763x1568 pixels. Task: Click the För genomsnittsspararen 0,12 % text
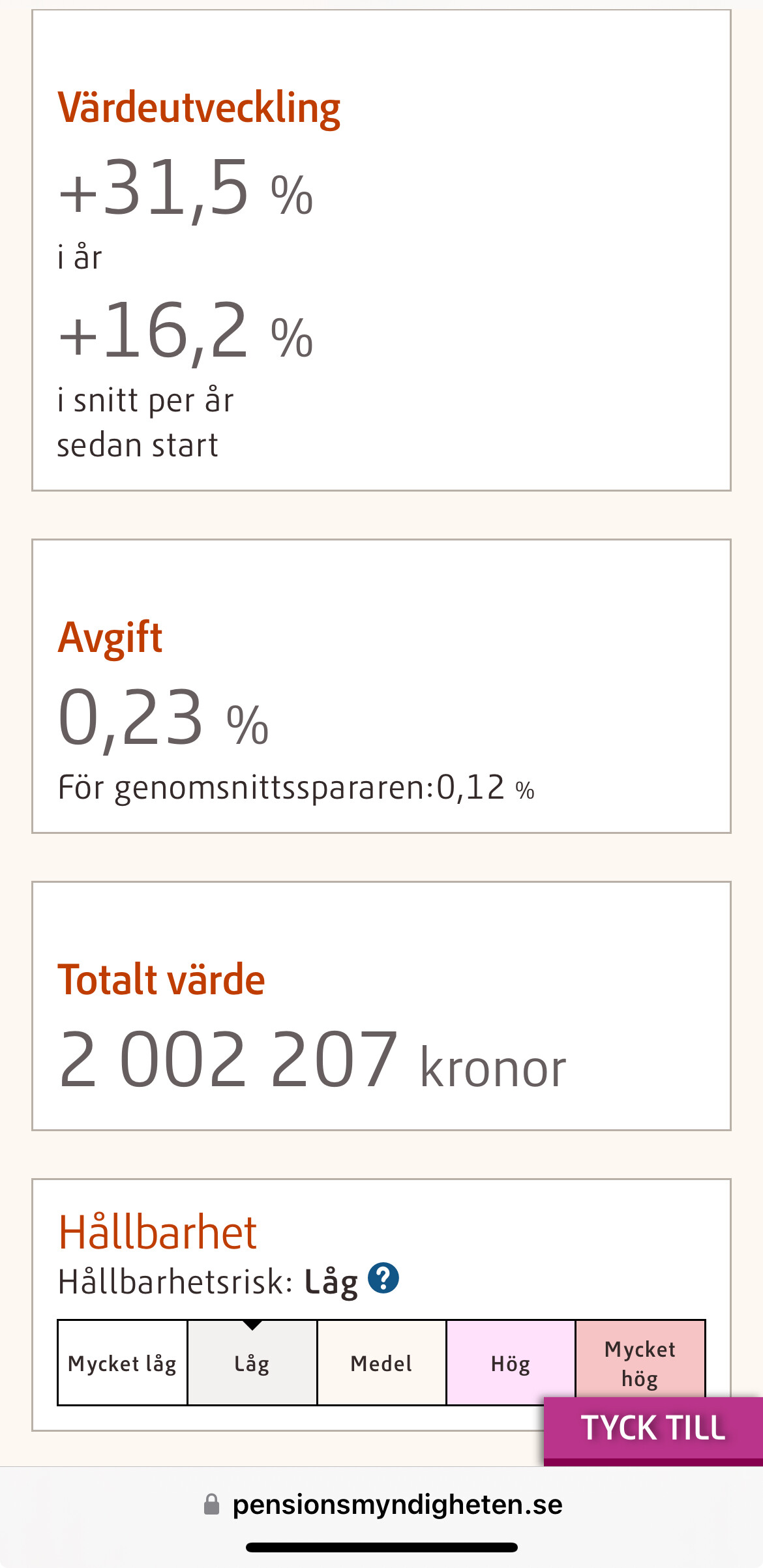[296, 788]
